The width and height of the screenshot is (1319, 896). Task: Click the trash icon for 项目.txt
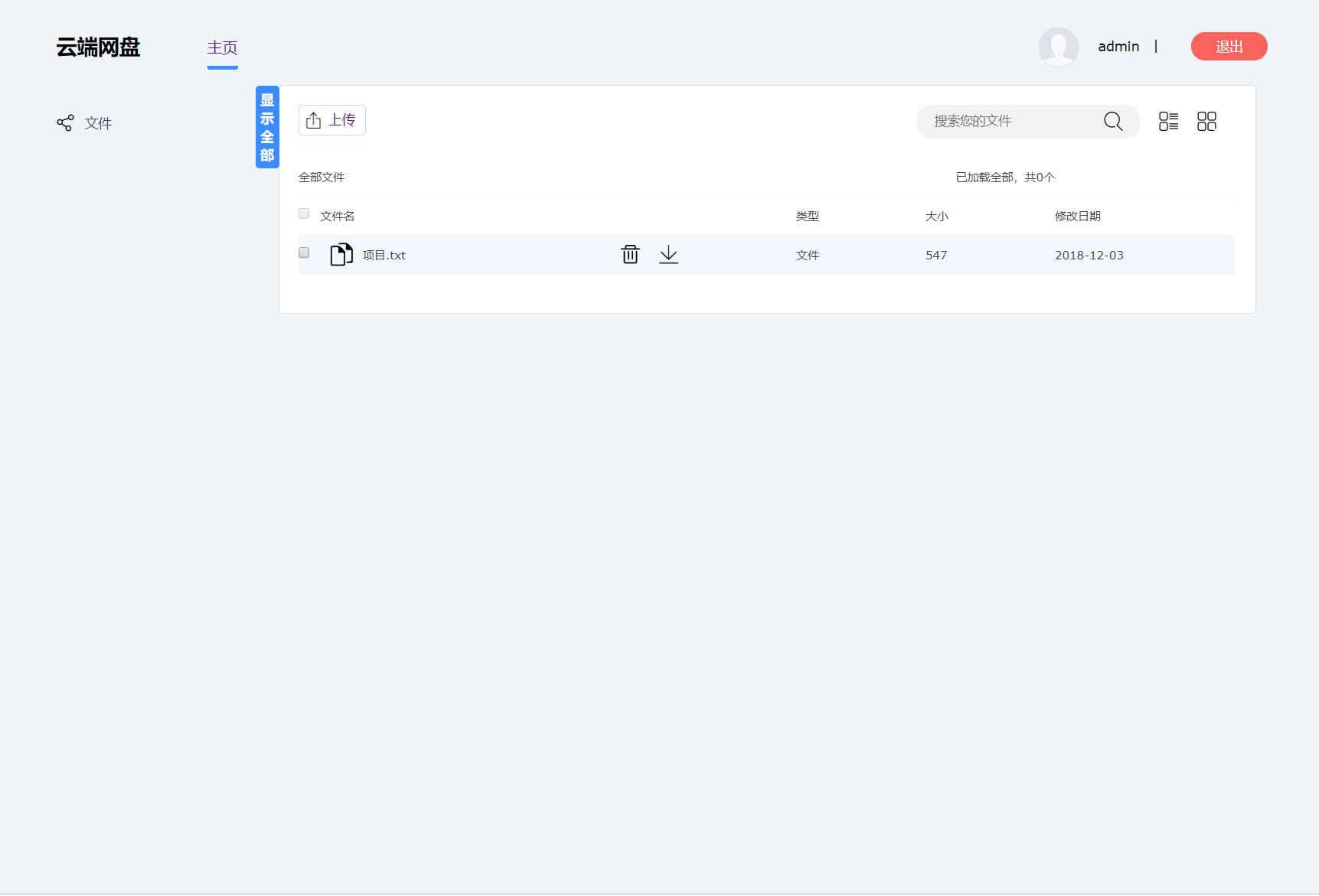630,254
